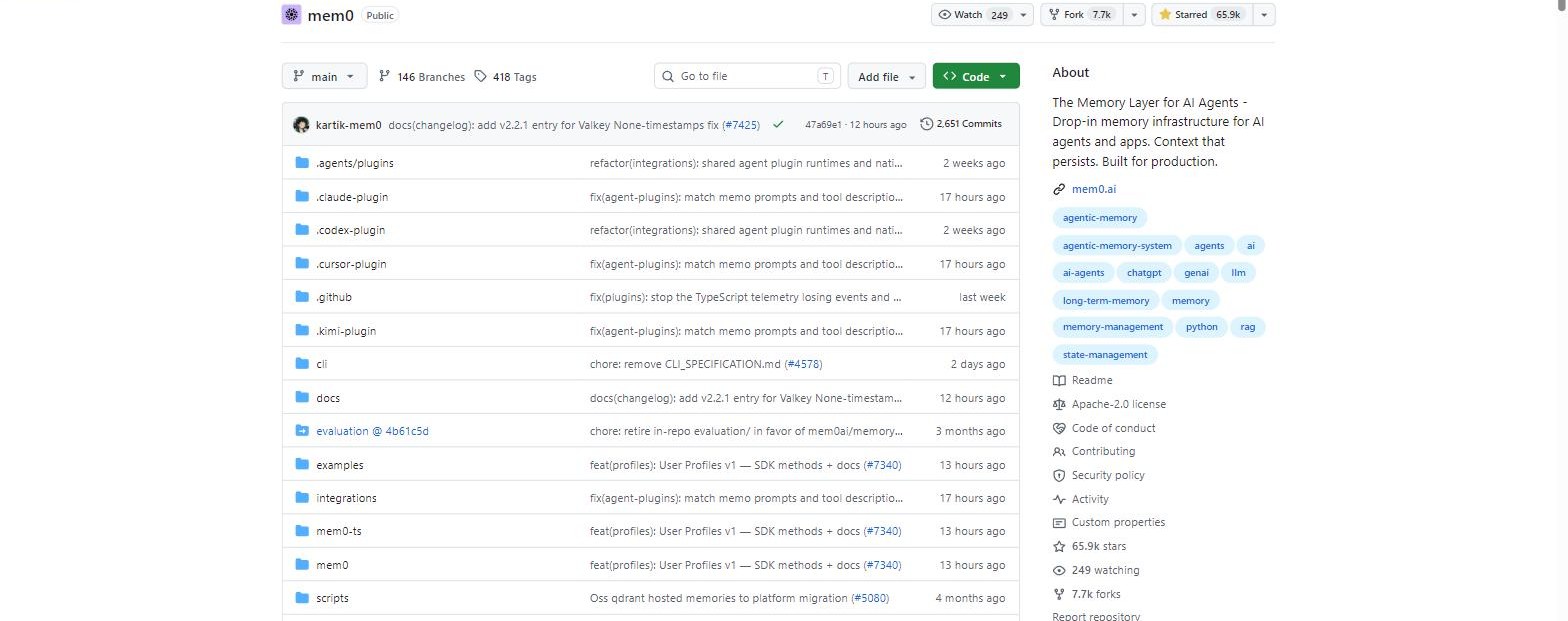This screenshot has height=621, width=1568.
Task: Open the mem0-ts folder
Action: (339, 531)
